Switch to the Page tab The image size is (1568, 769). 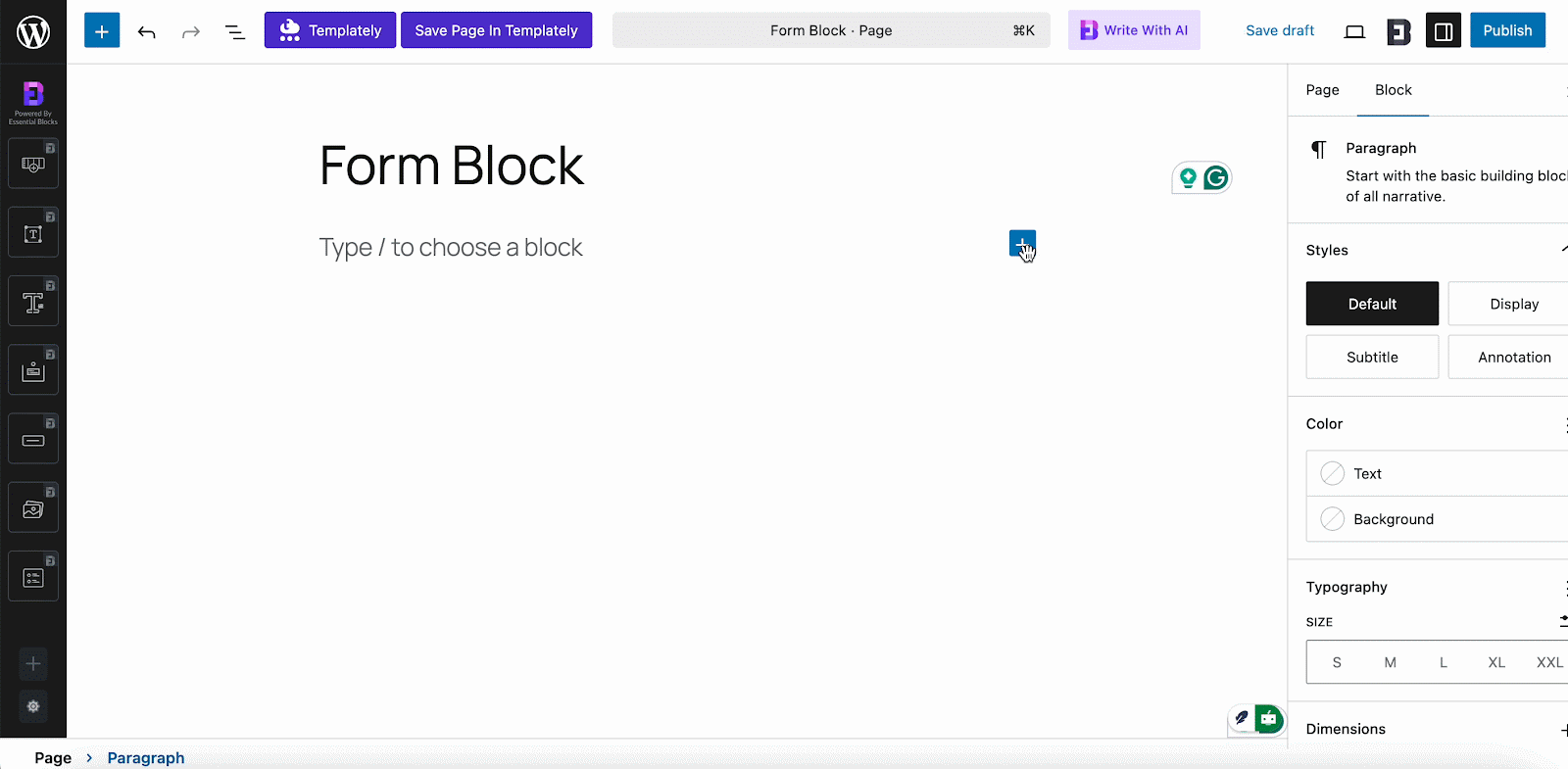[x=1321, y=89]
